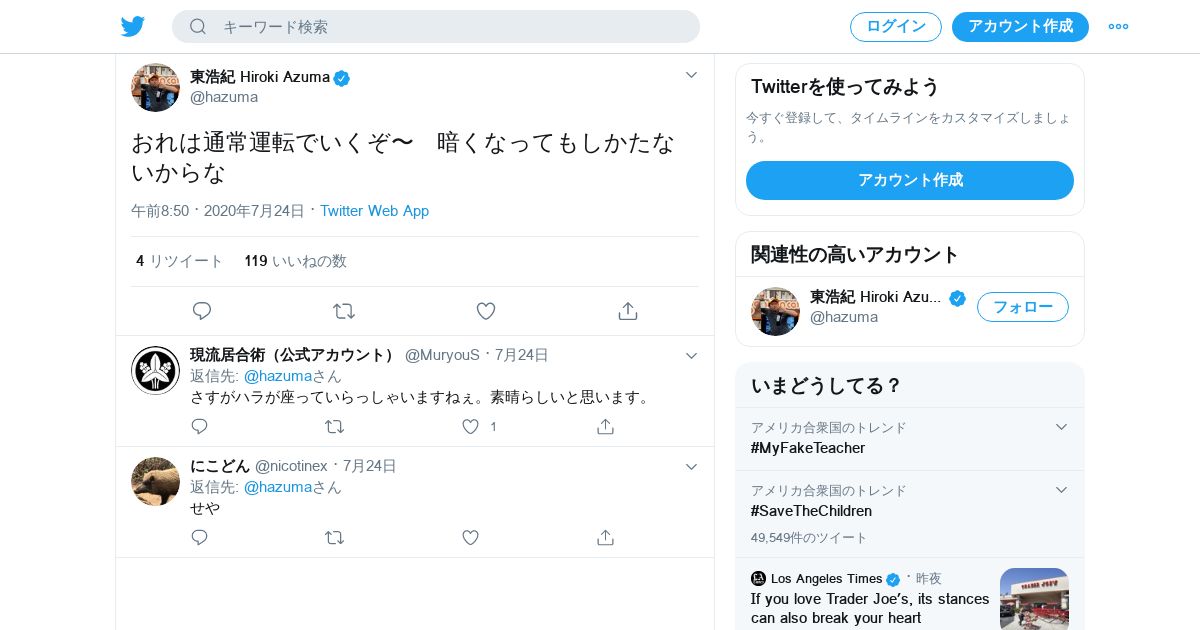Click the Twitter bird logo
The image size is (1200, 630).
click(133, 27)
